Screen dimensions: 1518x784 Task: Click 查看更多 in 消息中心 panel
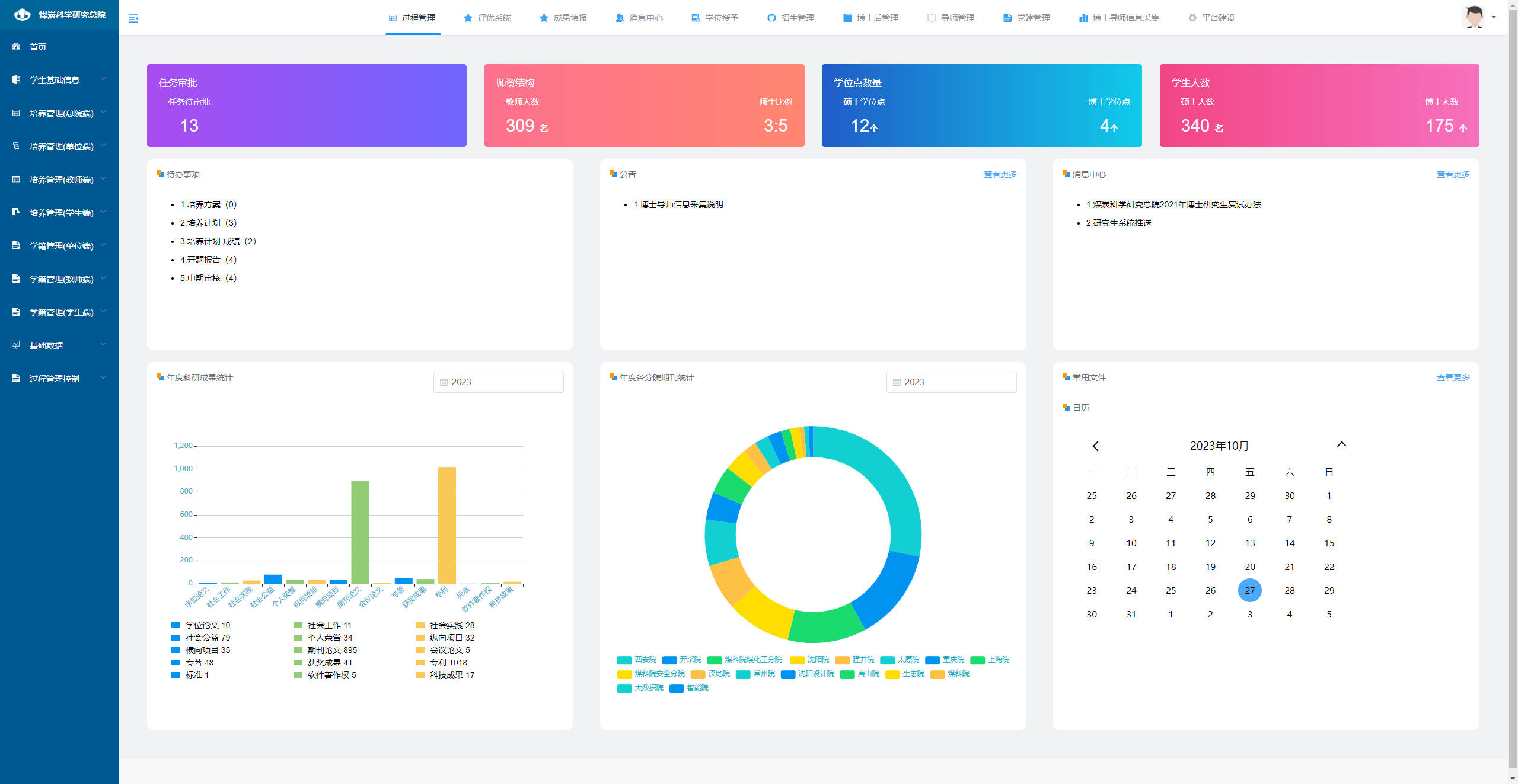pyautogui.click(x=1453, y=174)
